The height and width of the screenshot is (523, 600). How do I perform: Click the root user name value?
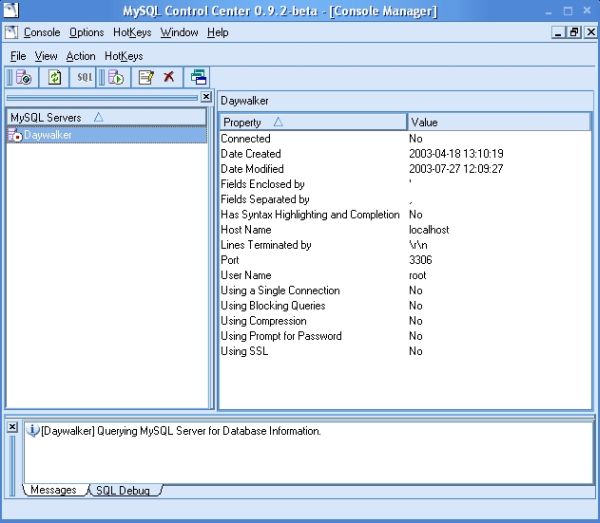coord(417,275)
